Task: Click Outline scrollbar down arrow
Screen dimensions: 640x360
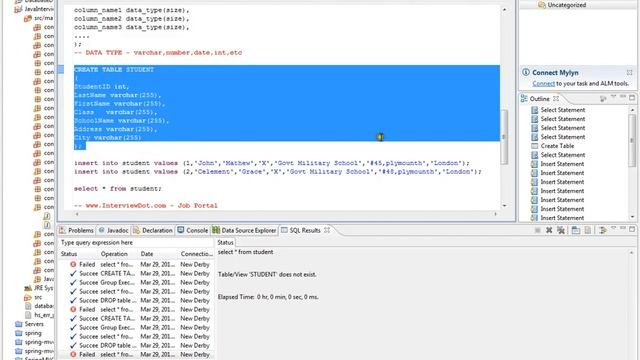Action: [x=632, y=217]
